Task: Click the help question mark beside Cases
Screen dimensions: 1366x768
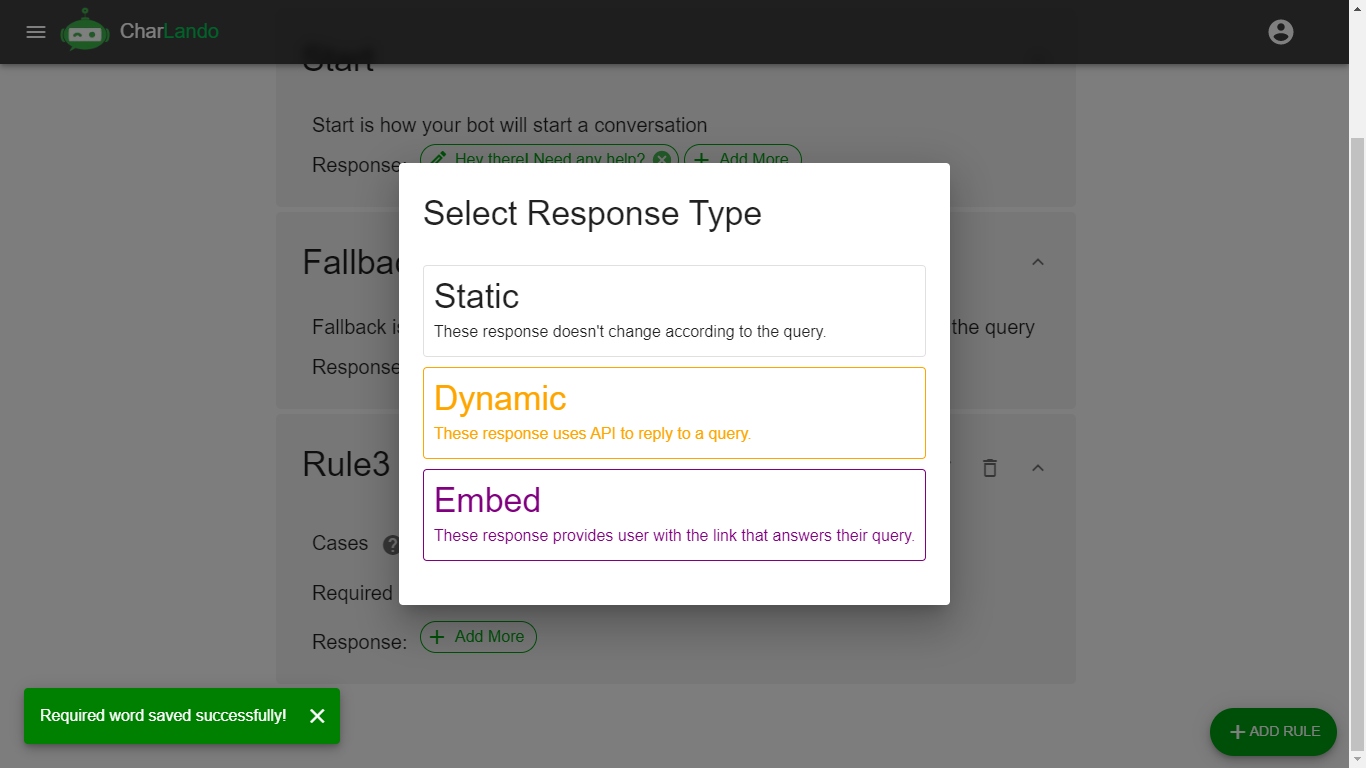Action: pos(391,544)
